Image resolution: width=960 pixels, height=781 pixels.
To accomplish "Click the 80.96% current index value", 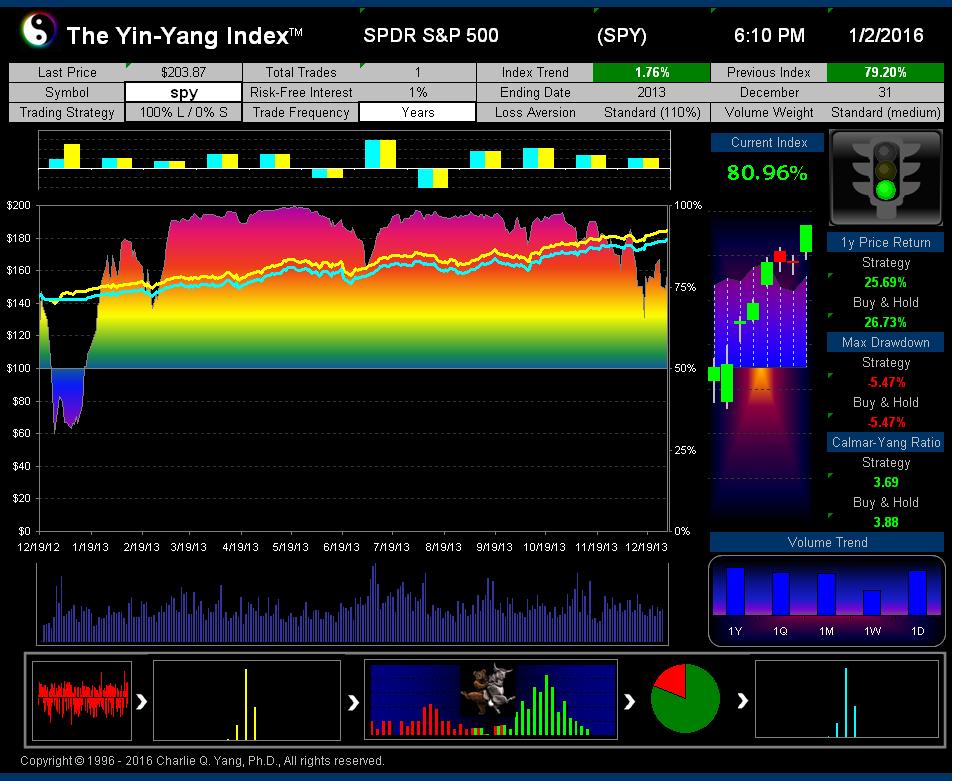I will (767, 173).
